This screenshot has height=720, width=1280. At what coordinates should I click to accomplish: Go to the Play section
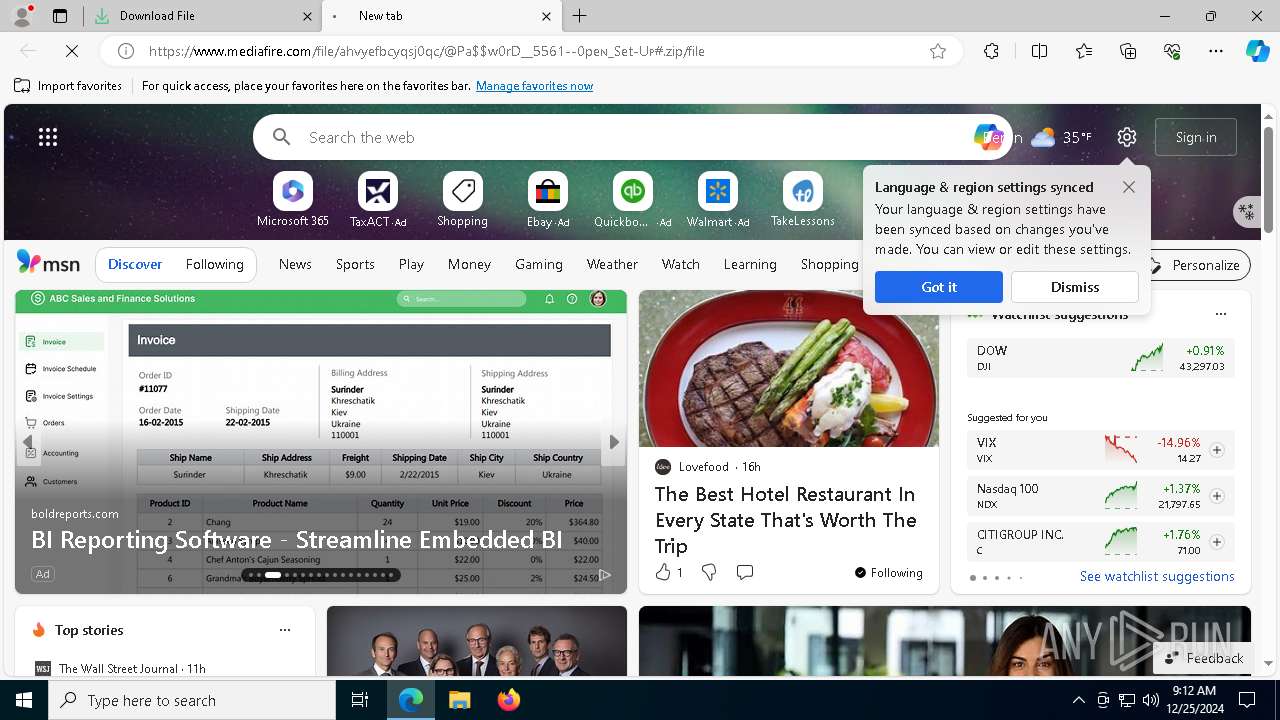411,265
